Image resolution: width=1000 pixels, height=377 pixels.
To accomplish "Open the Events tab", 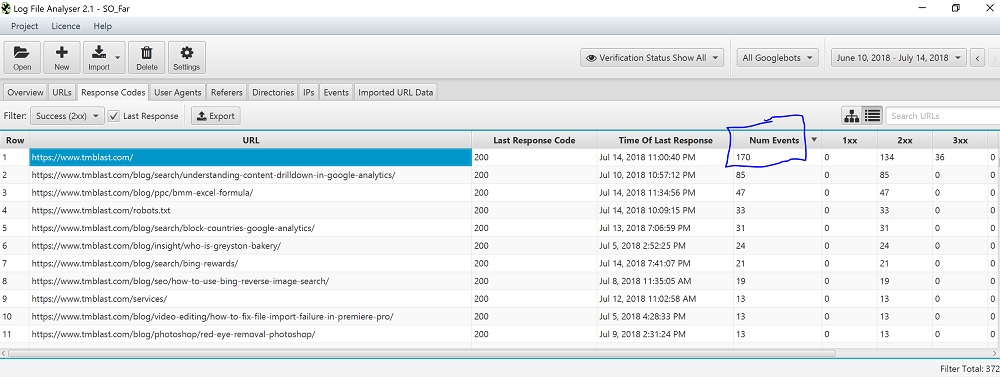I will pyautogui.click(x=336, y=92).
